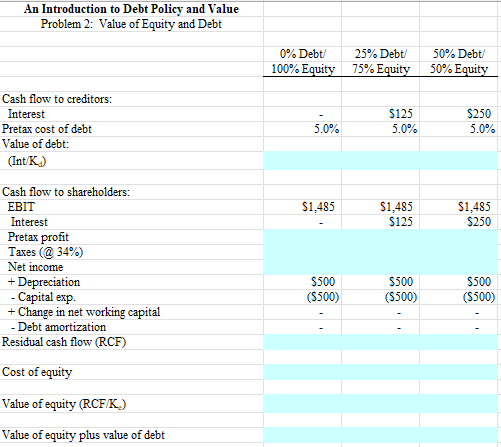This screenshot has height=447, width=501.
Task: Click the $125 Interest cell under creditors
Action: (x=401, y=114)
